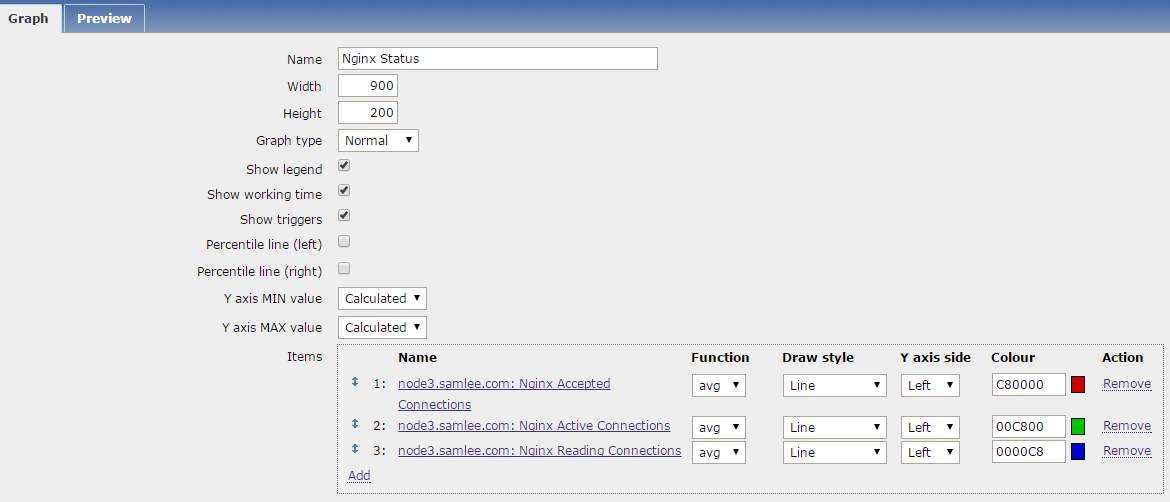Enable Percentile line (left) checkbox
Image resolution: width=1170 pixels, height=502 pixels.
pos(344,241)
